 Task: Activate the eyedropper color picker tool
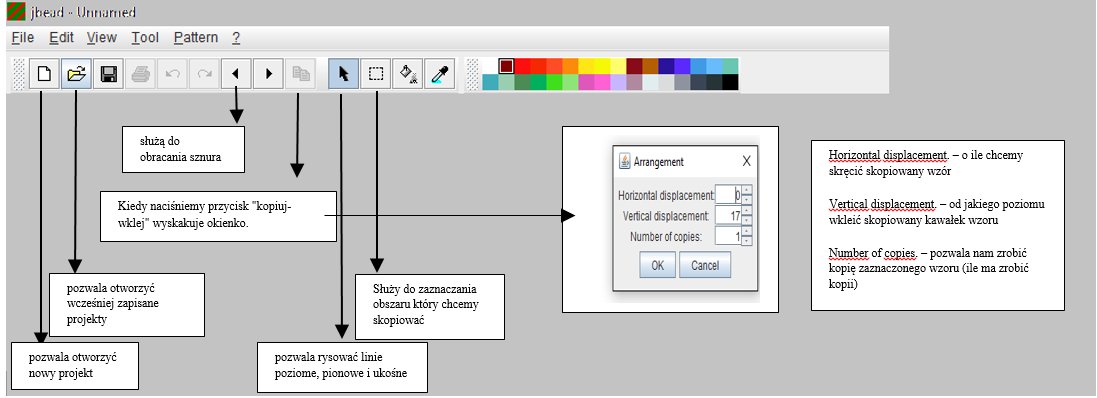(439, 73)
